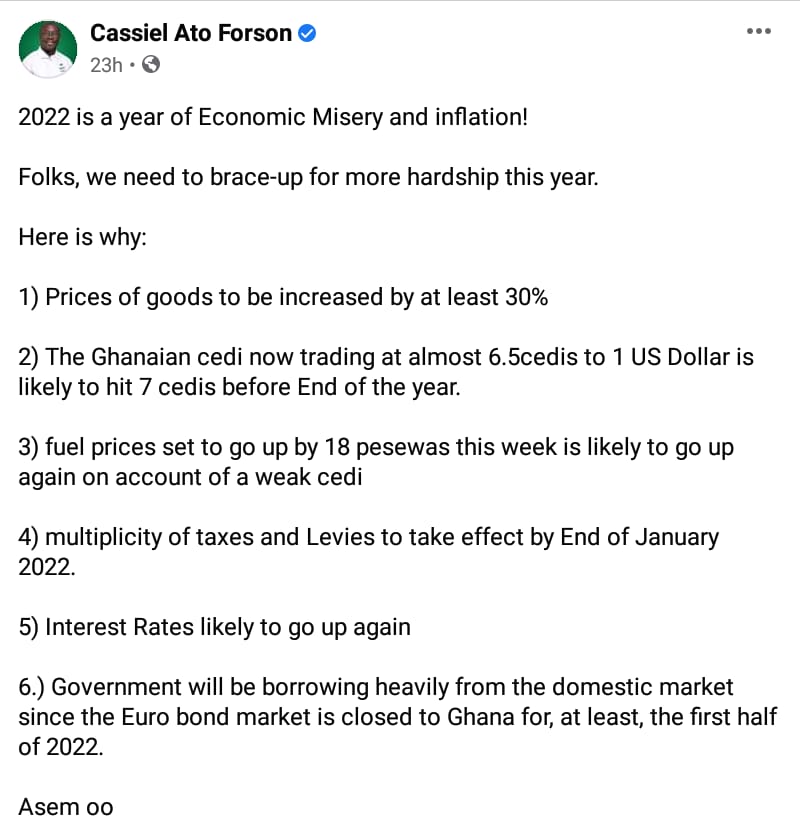Screen dimensions: 800x836
Task: Click point 3 about fuel prices
Action: pos(375,447)
